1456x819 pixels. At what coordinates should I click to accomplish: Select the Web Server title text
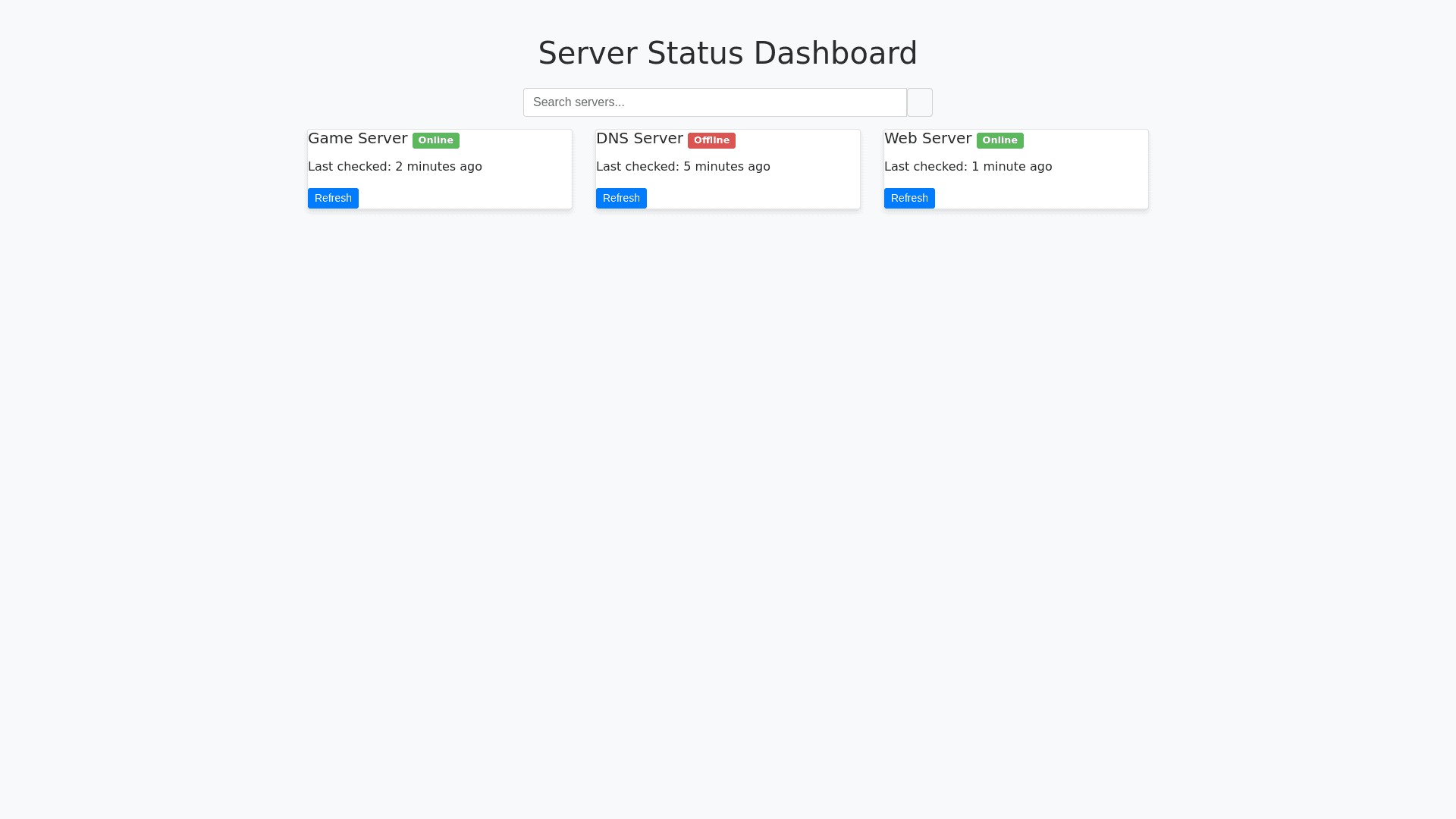927,138
